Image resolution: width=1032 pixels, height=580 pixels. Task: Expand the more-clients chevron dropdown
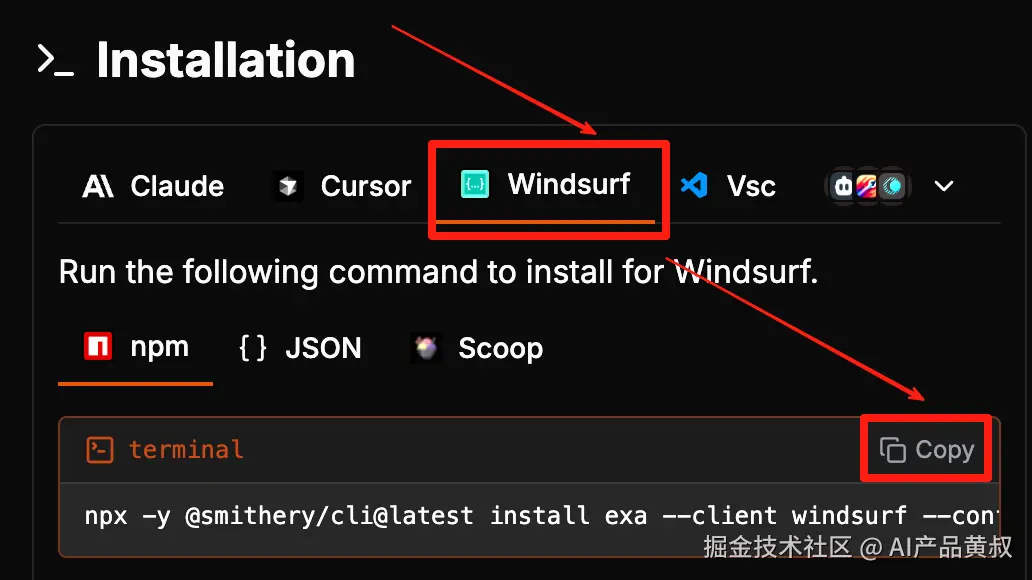click(x=944, y=186)
